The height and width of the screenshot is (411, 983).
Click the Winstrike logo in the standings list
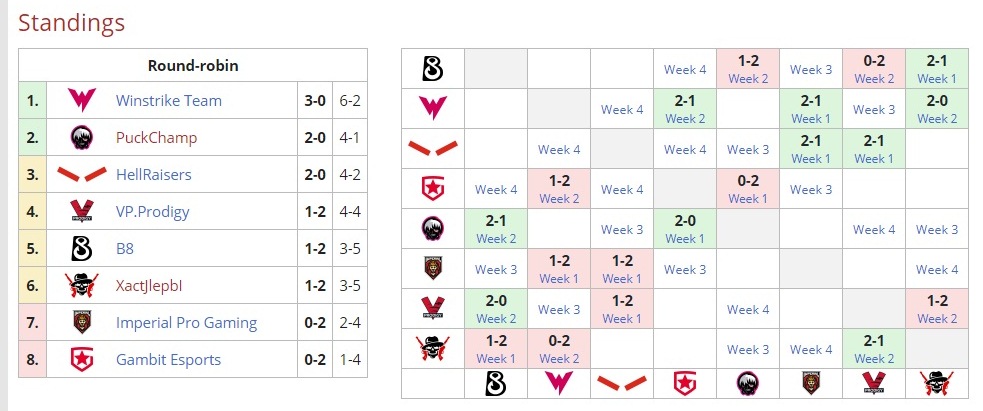tap(81, 101)
